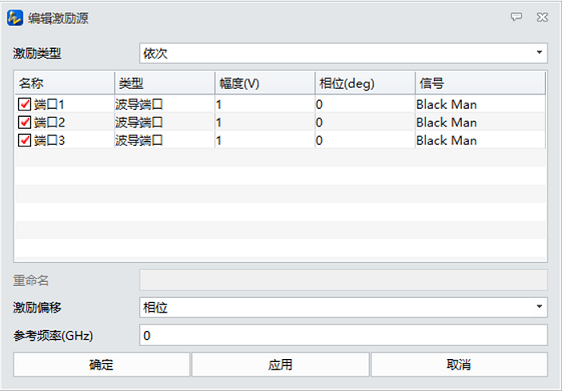Click amplitude value 1 in 端口3 row
The height and width of the screenshot is (391, 562).
[265, 140]
